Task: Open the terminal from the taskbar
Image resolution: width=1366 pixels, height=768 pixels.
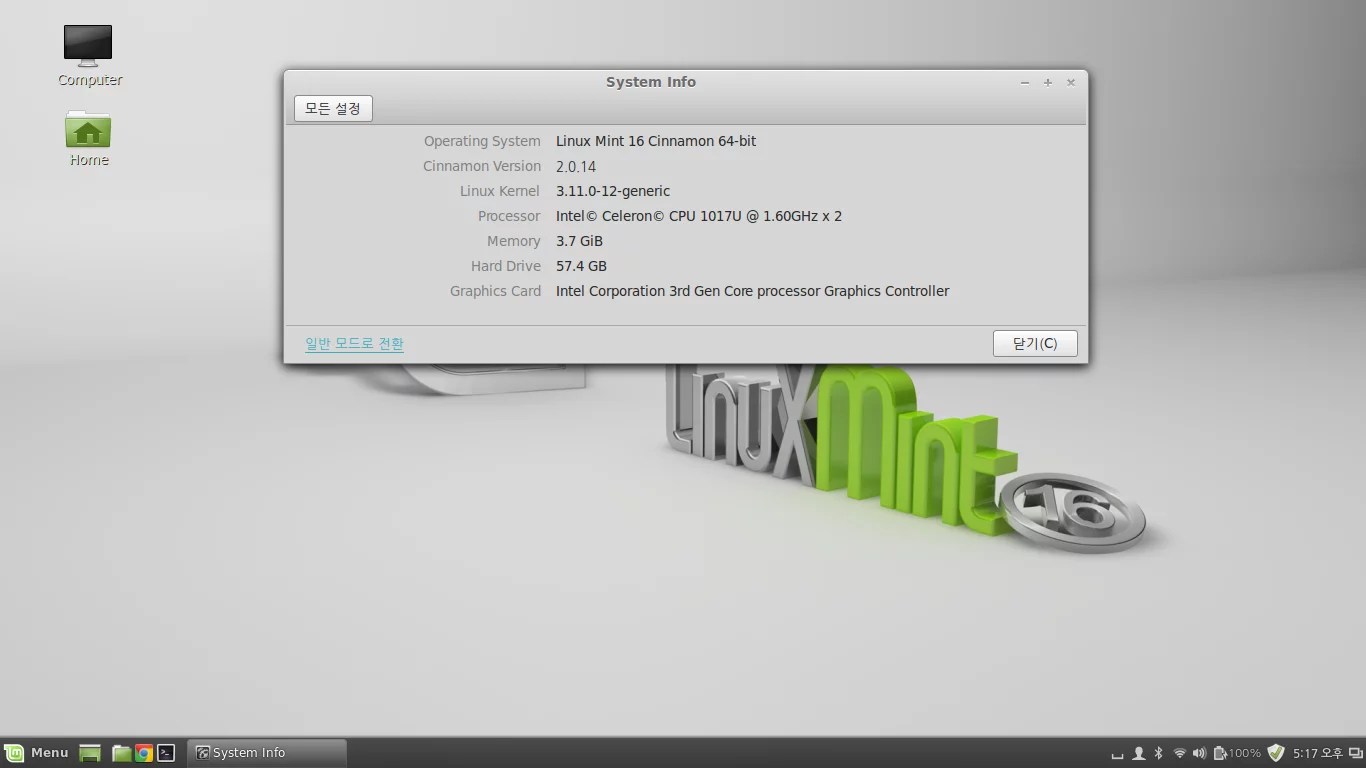Action: (165, 752)
